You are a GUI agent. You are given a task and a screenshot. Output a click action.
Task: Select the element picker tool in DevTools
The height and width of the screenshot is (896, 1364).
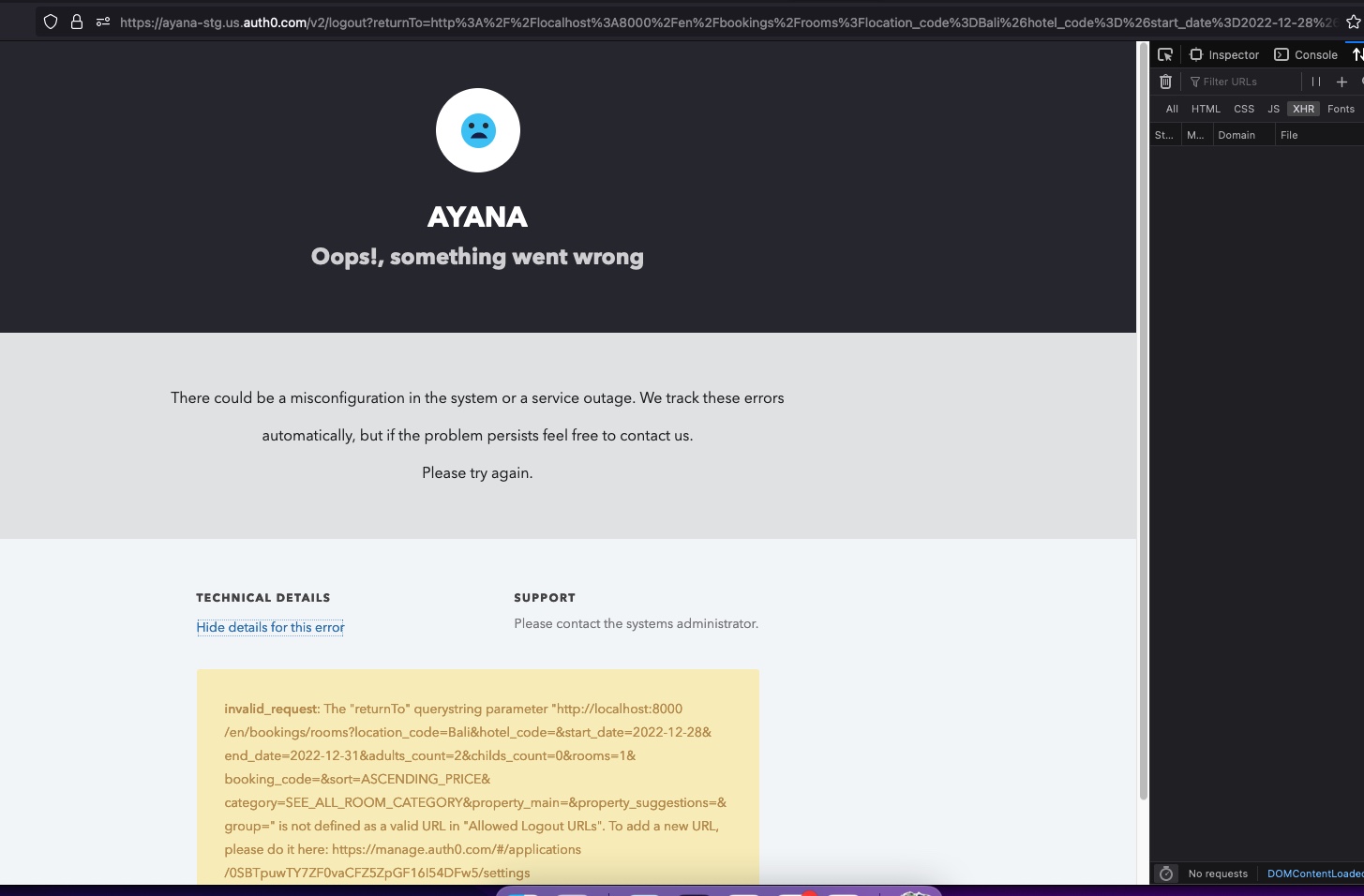click(1165, 54)
